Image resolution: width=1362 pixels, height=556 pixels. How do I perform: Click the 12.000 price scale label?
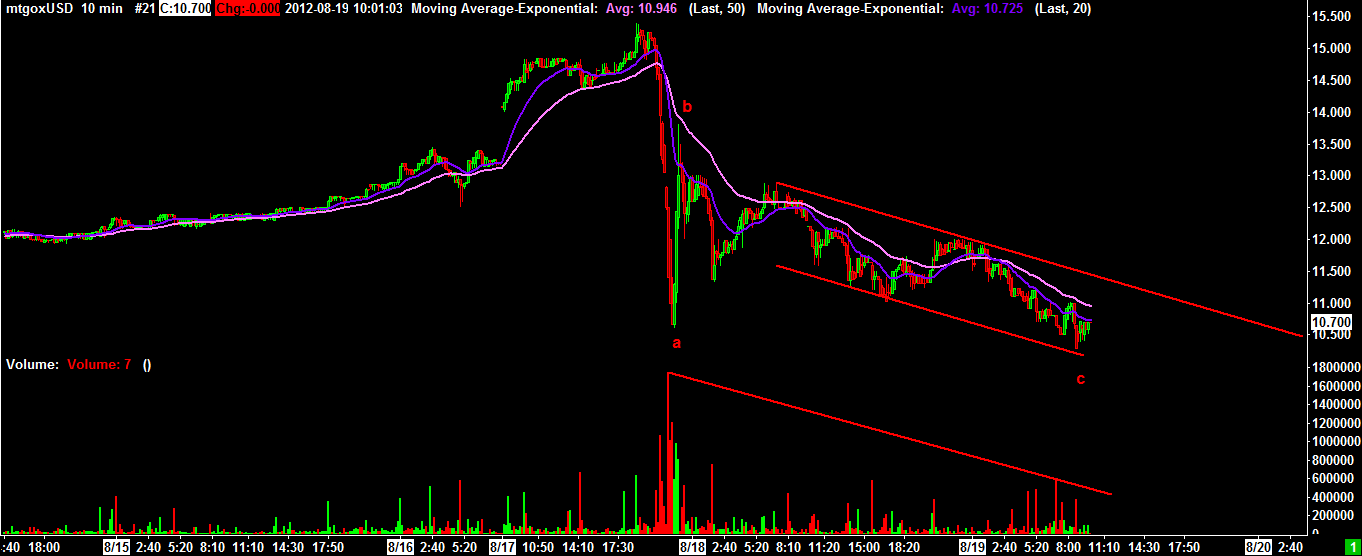tap(1333, 240)
